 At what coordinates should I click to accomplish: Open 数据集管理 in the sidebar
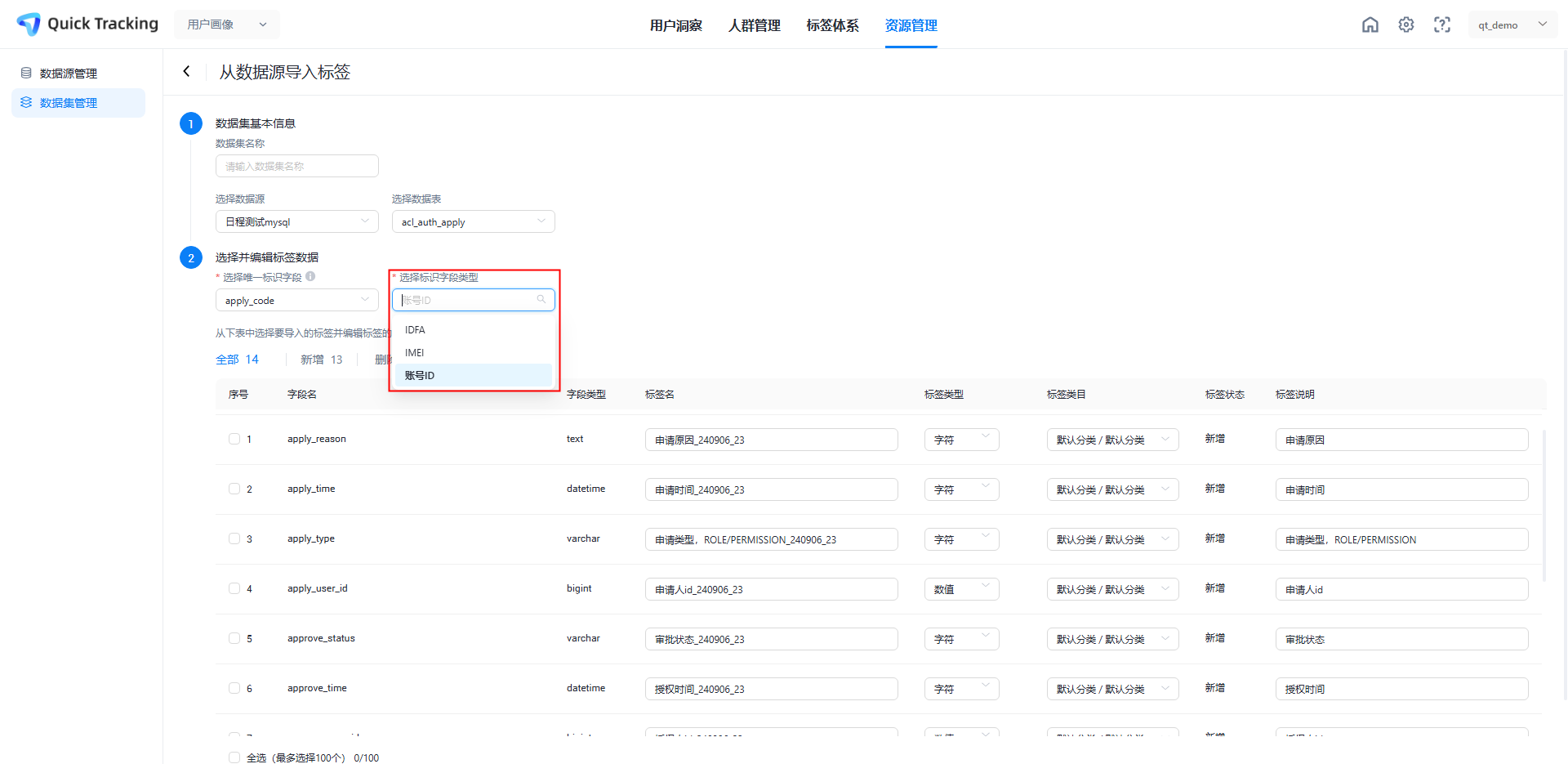pyautogui.click(x=78, y=103)
